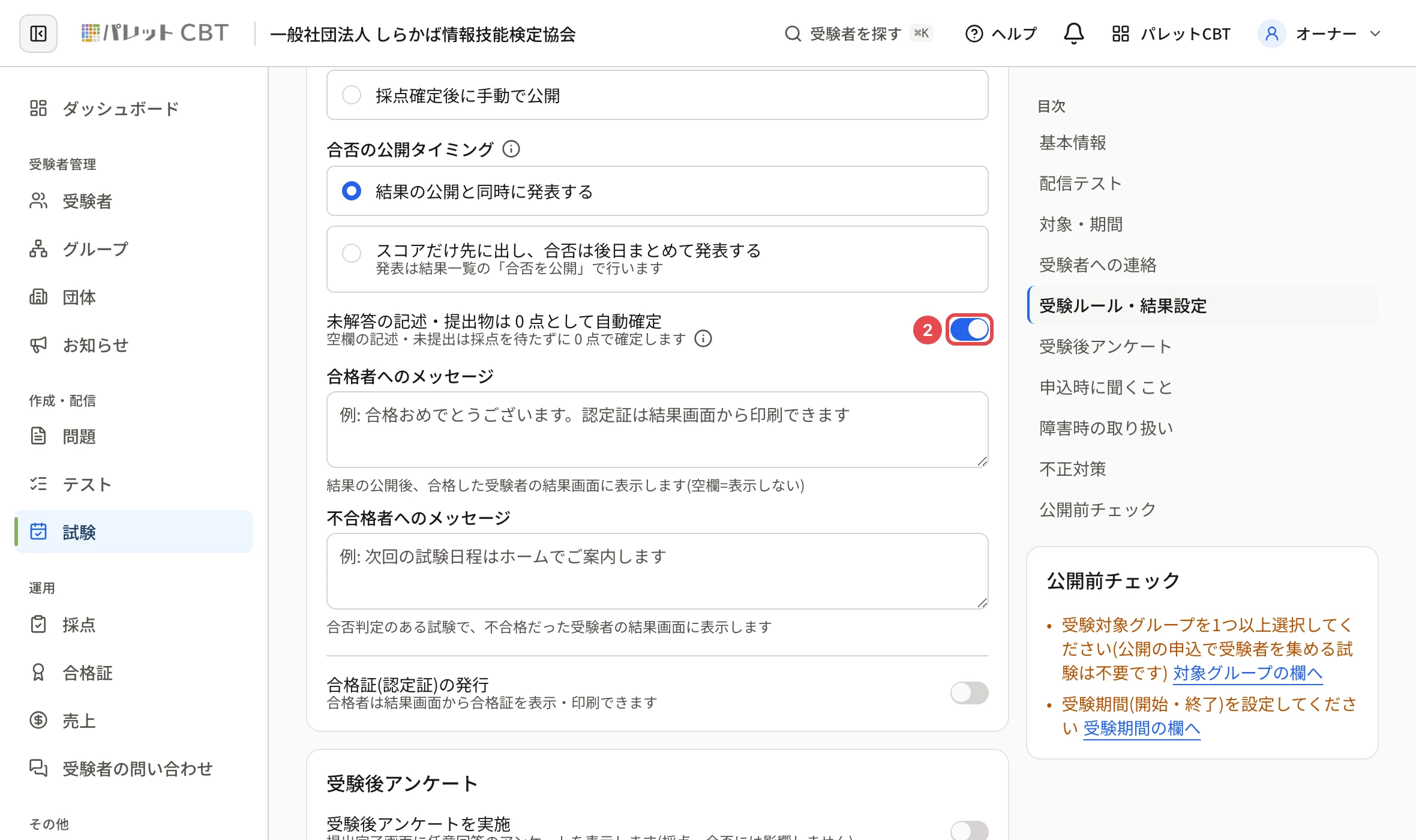
Task: Open 受験者の問い合わせ in sidebar
Action: click(133, 769)
